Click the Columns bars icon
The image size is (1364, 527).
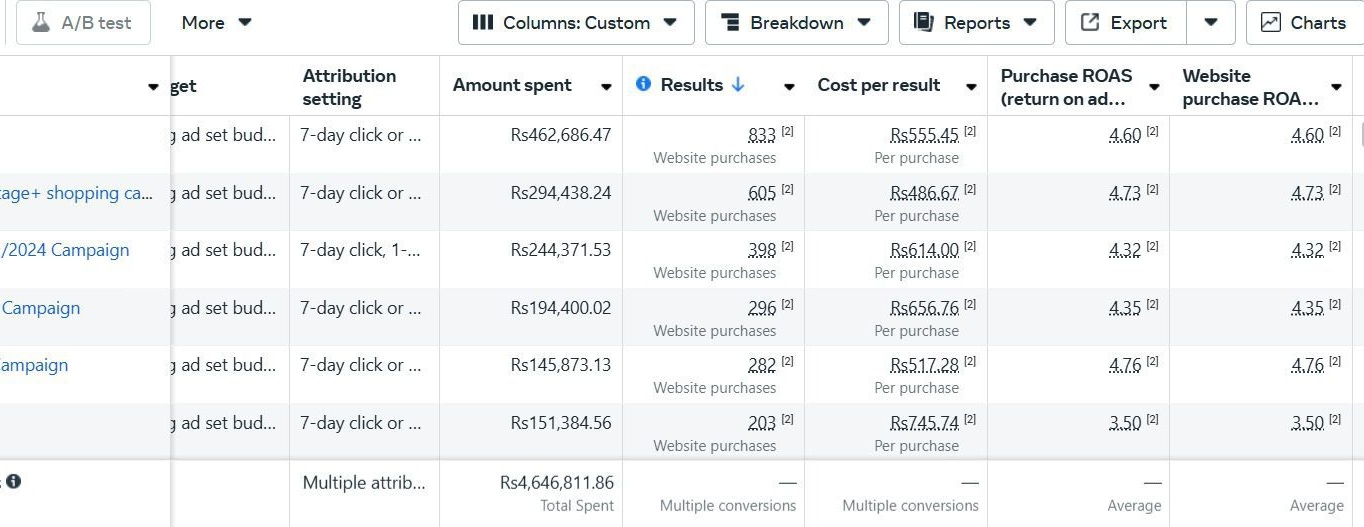point(482,23)
